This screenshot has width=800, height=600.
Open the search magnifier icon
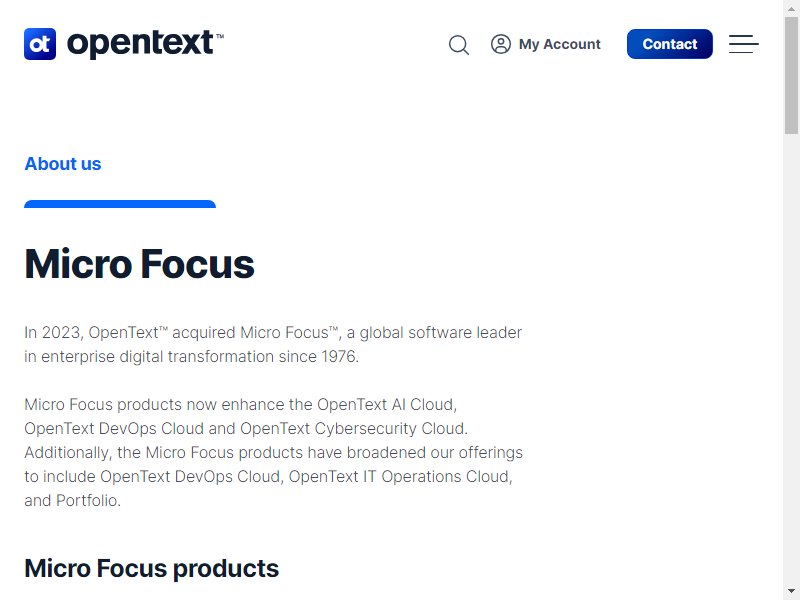pos(459,45)
